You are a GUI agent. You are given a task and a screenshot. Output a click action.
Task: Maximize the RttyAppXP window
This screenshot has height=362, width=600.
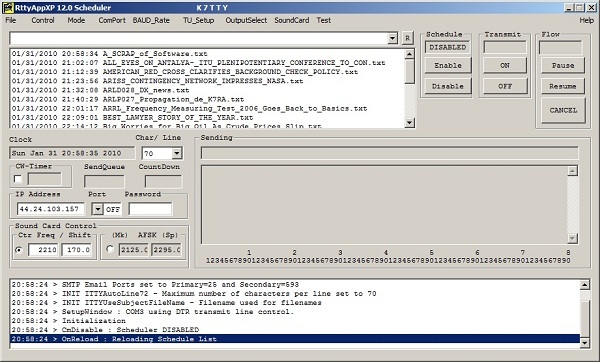click(x=579, y=7)
